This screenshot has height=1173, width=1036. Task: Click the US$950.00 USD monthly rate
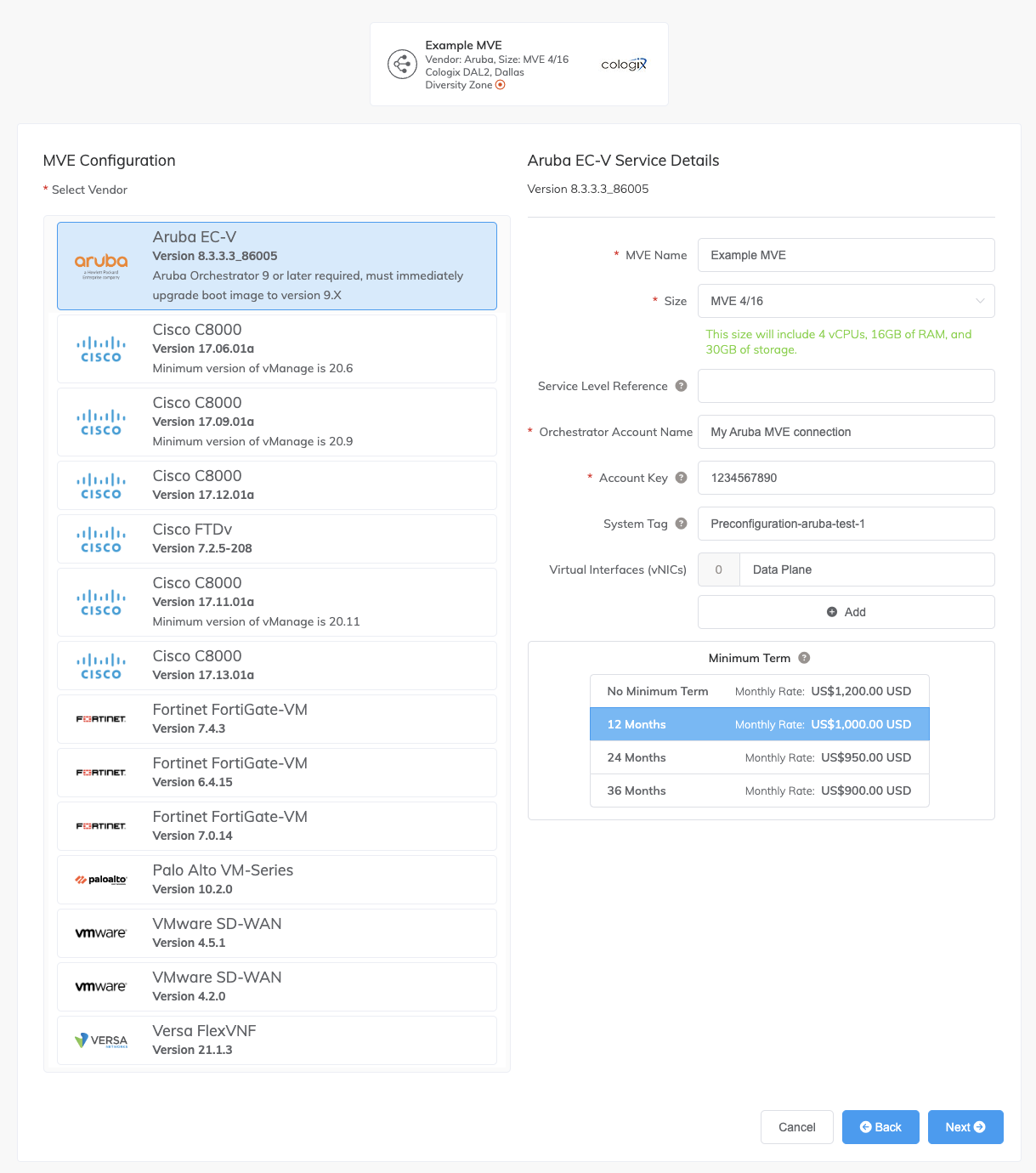tap(866, 757)
